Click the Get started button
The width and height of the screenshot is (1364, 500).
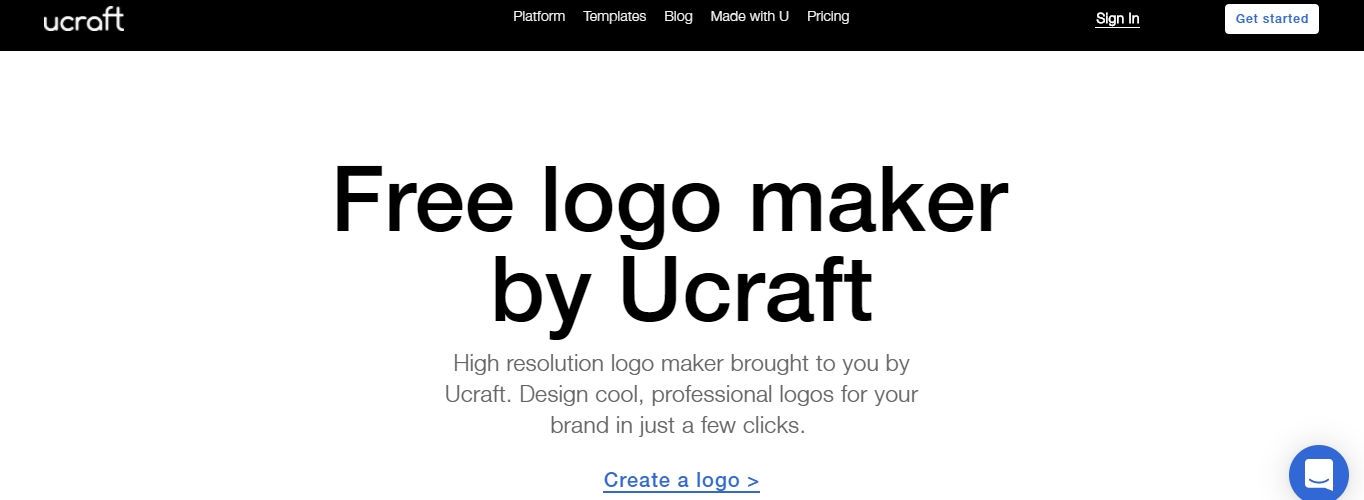(x=1272, y=19)
